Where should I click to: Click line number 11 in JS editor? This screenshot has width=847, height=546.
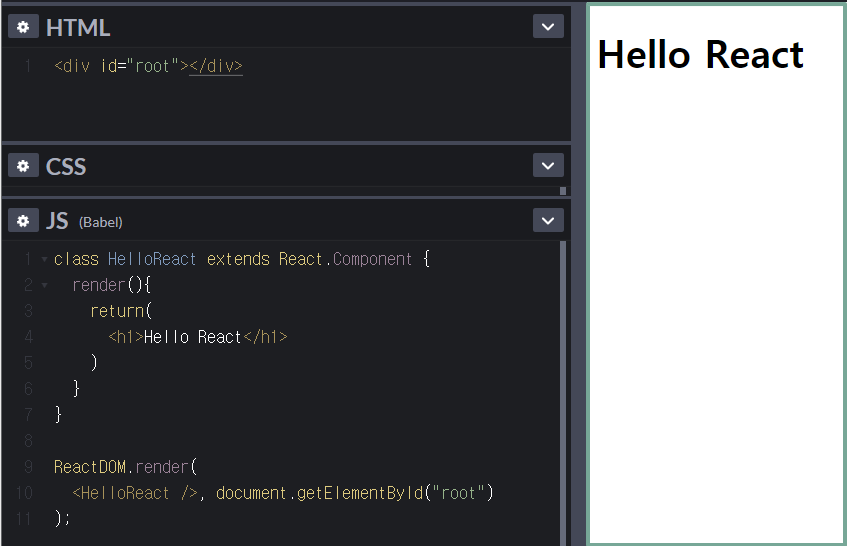pos(24,519)
